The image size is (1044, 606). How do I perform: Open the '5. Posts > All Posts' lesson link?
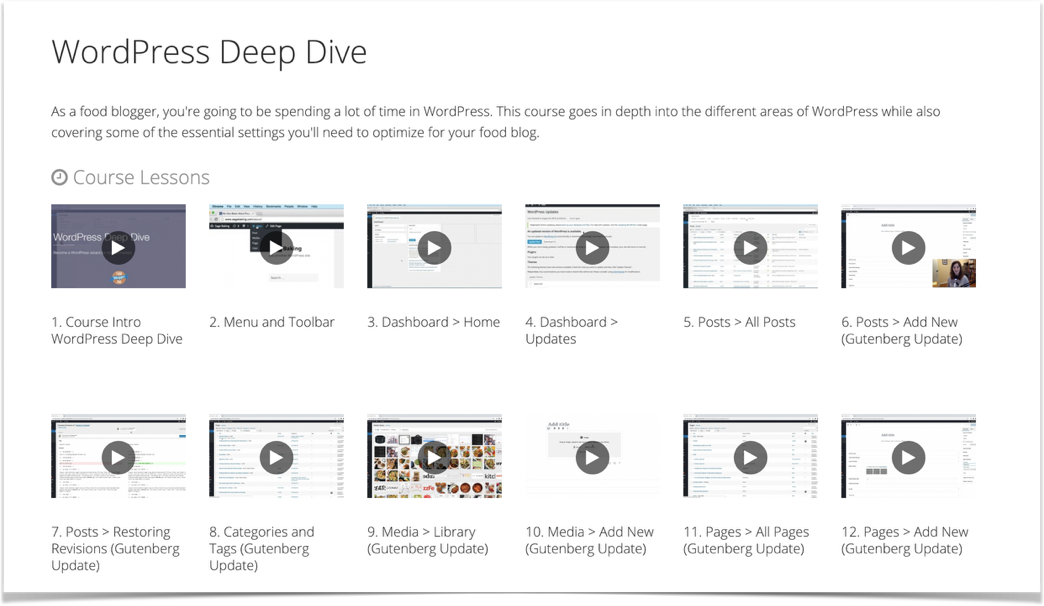click(x=739, y=322)
